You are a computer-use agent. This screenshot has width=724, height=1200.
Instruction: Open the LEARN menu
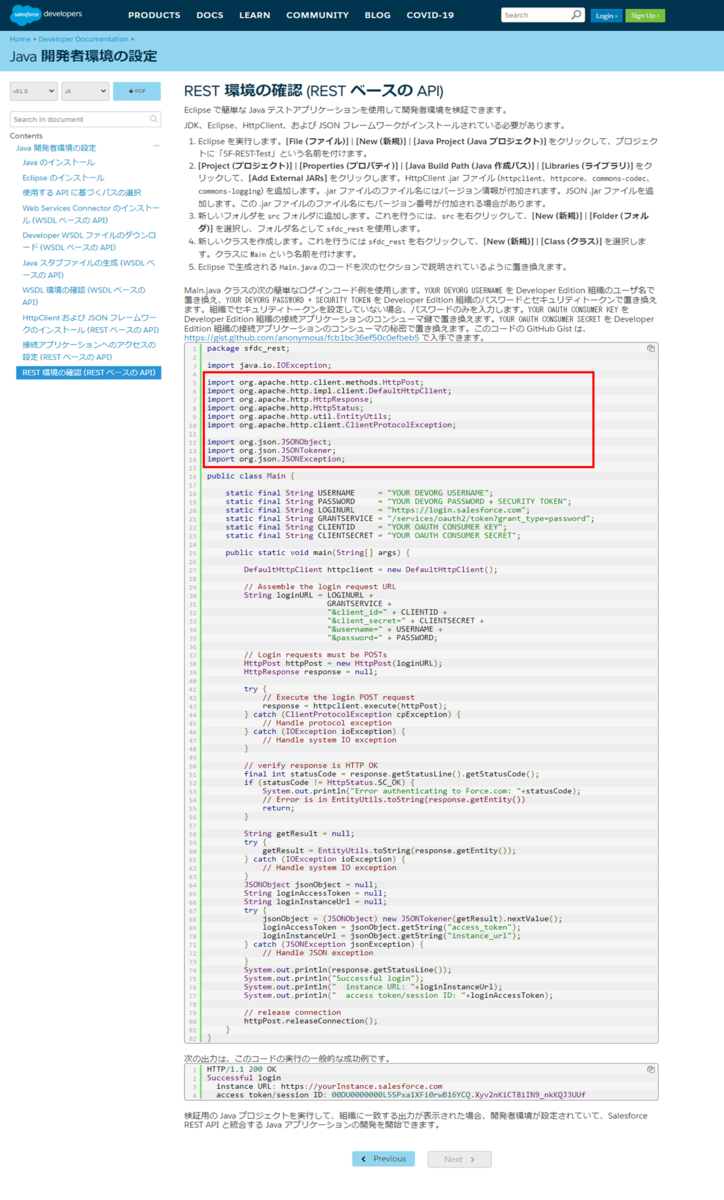coord(255,15)
